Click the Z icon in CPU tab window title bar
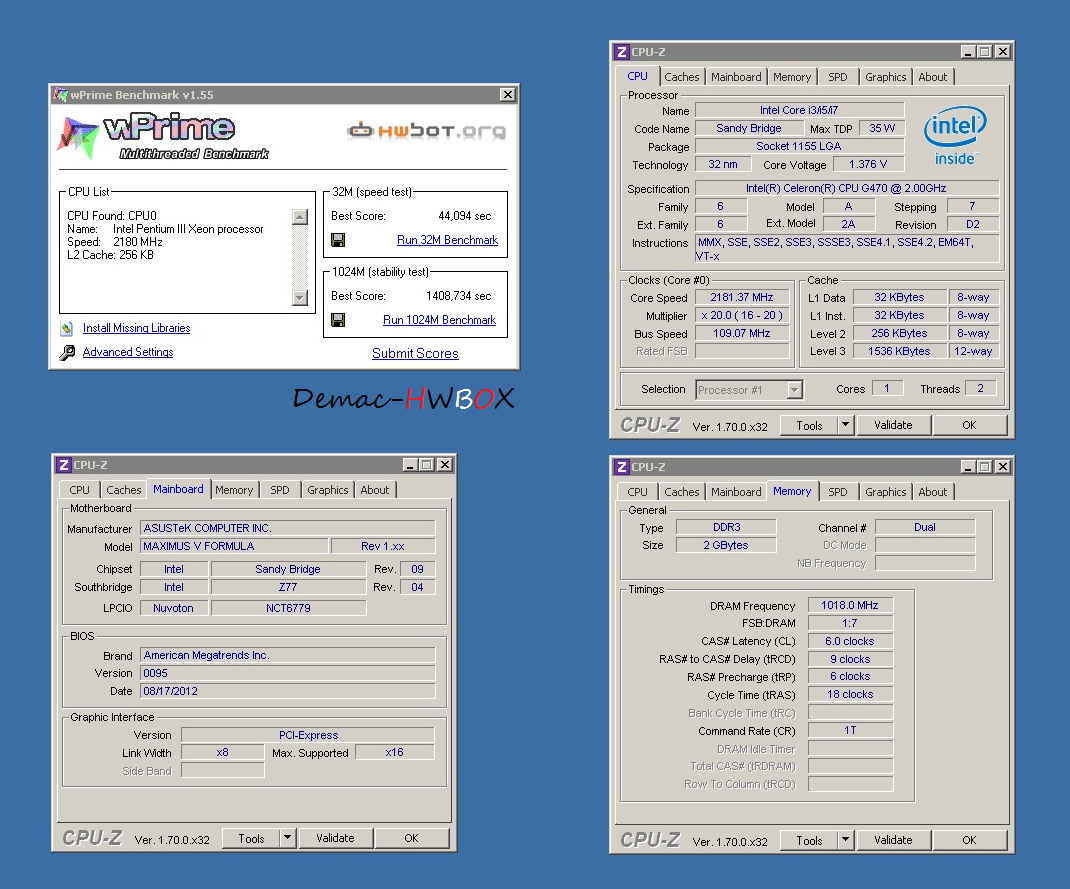 tap(621, 52)
